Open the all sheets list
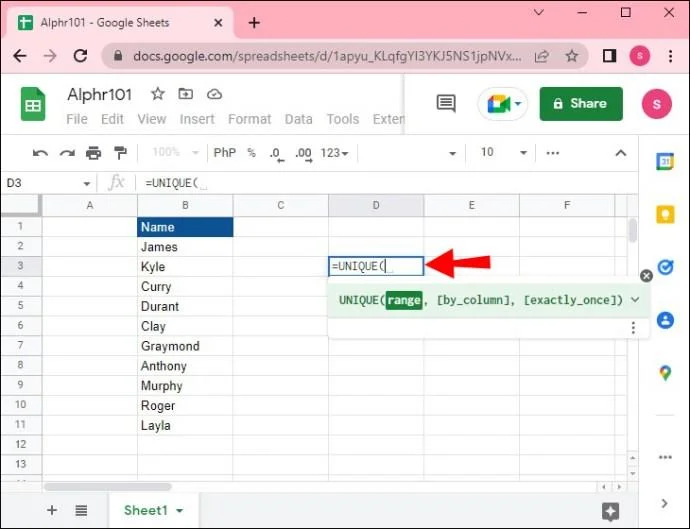This screenshot has width=690, height=529. 81,510
